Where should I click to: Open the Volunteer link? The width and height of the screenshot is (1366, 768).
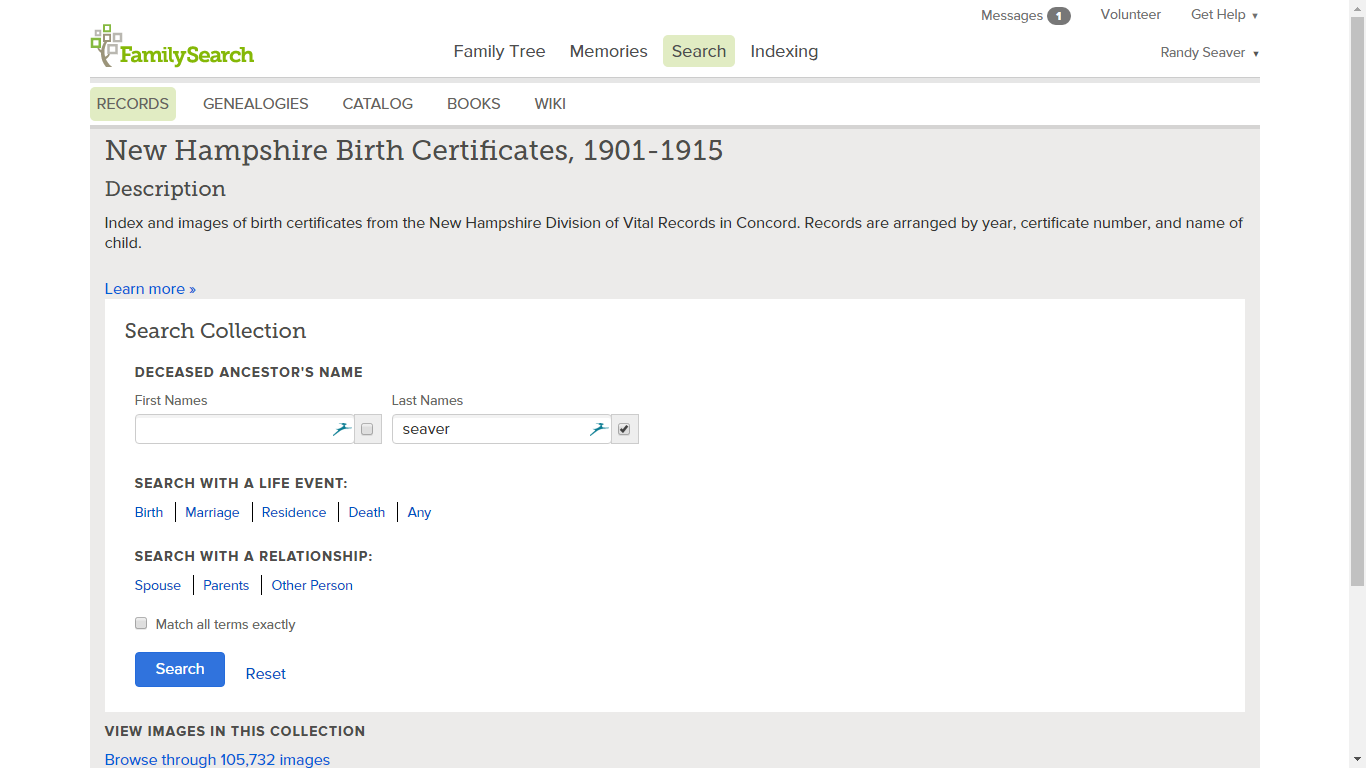1131,15
